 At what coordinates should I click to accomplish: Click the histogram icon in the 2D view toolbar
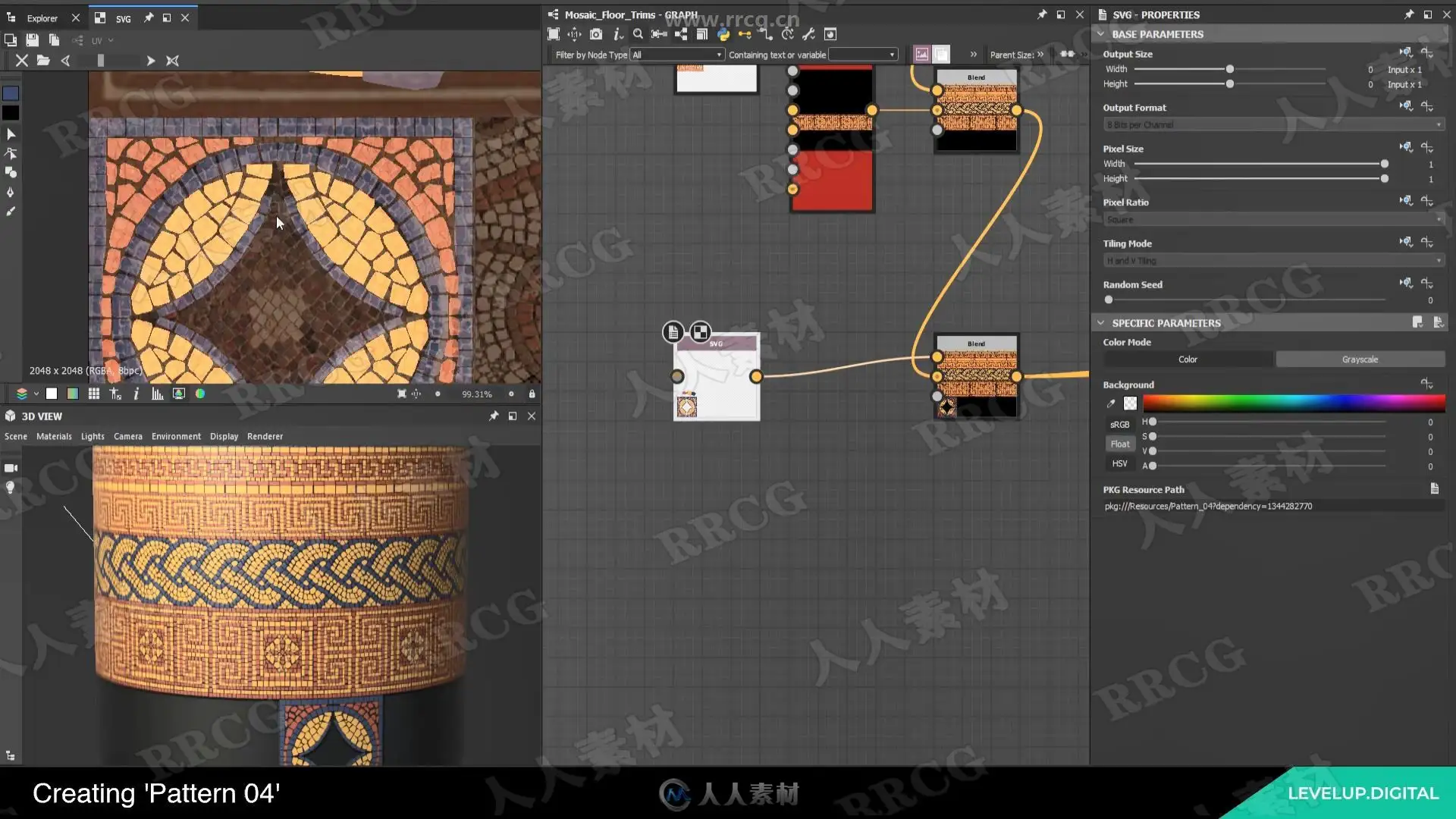pos(157,394)
